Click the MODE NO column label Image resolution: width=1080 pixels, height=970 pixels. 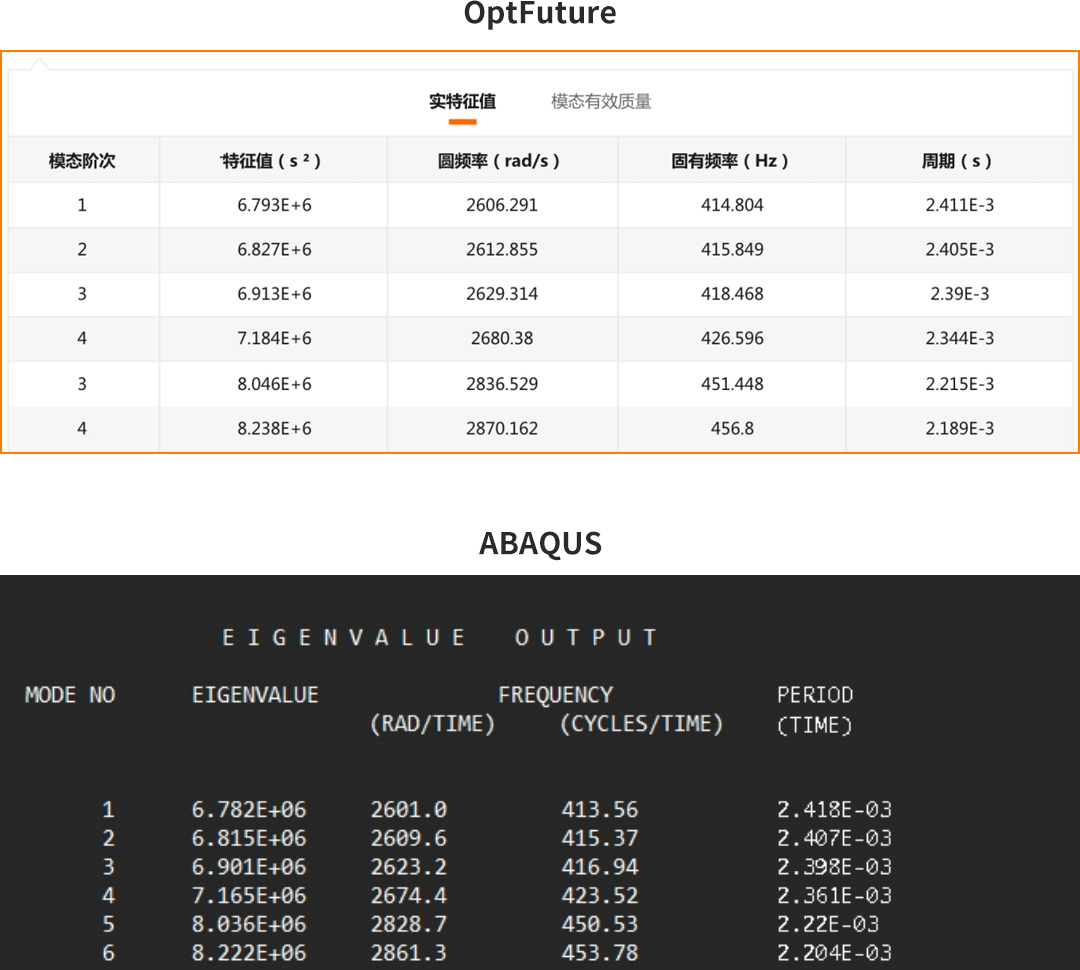(x=70, y=695)
